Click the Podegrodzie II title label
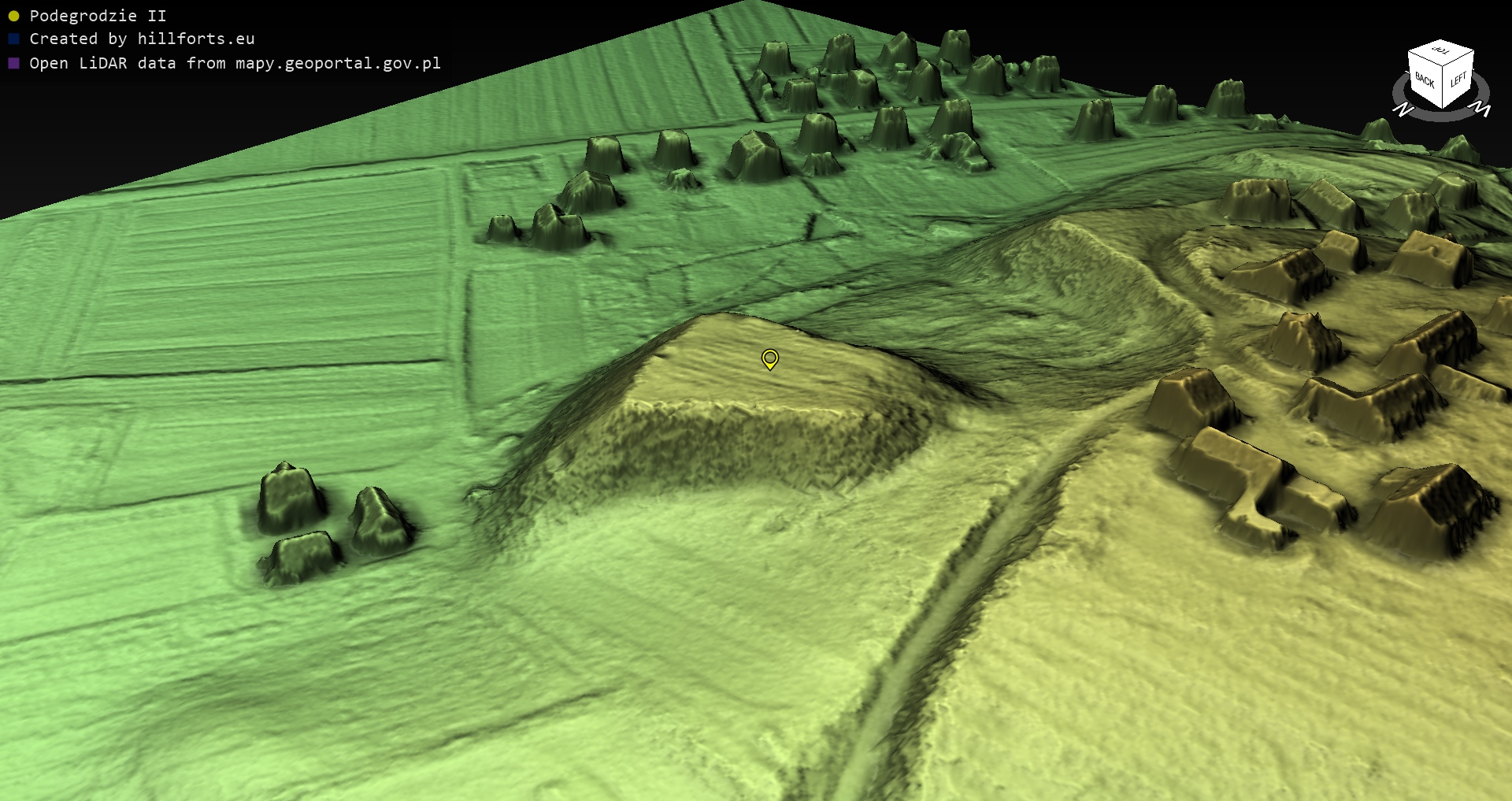This screenshot has height=801, width=1512. point(98,16)
